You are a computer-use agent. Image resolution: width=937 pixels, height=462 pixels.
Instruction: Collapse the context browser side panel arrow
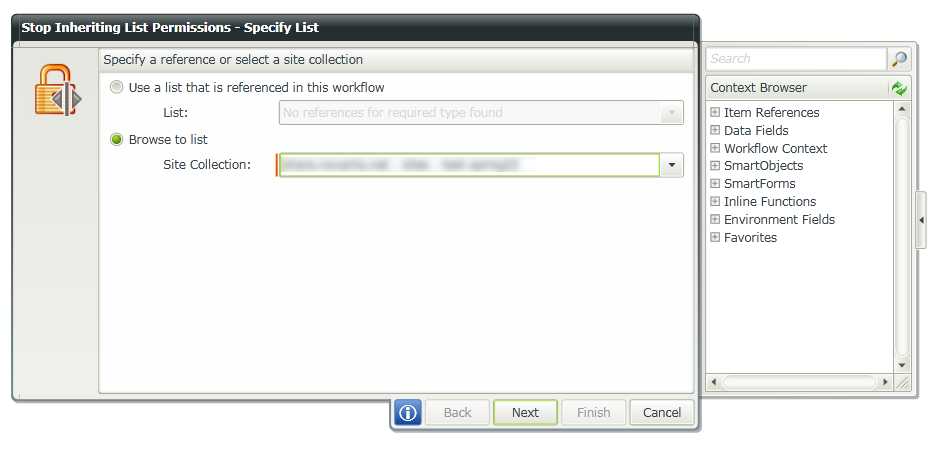(921, 220)
